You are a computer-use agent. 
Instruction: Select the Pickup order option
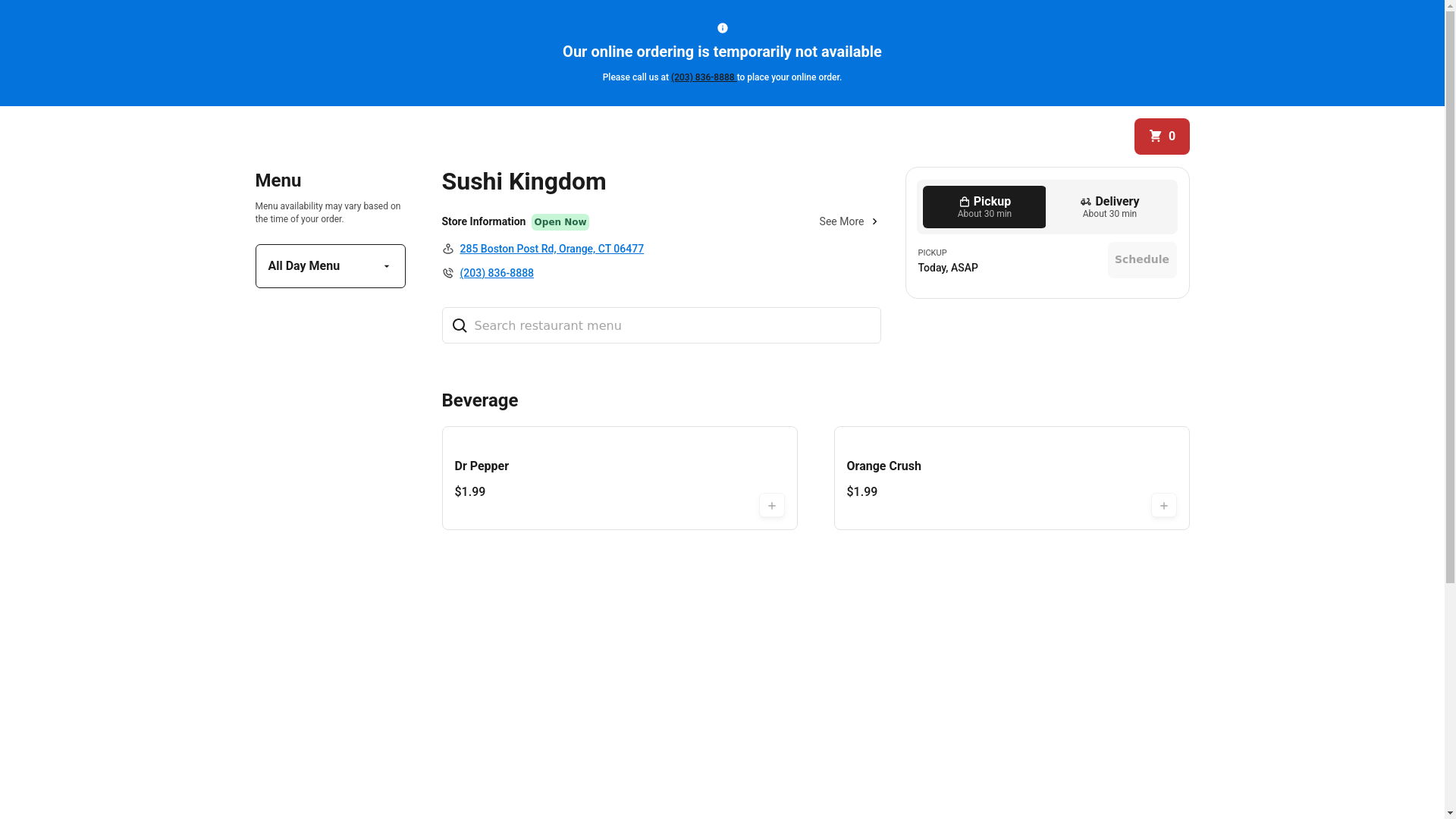984,207
